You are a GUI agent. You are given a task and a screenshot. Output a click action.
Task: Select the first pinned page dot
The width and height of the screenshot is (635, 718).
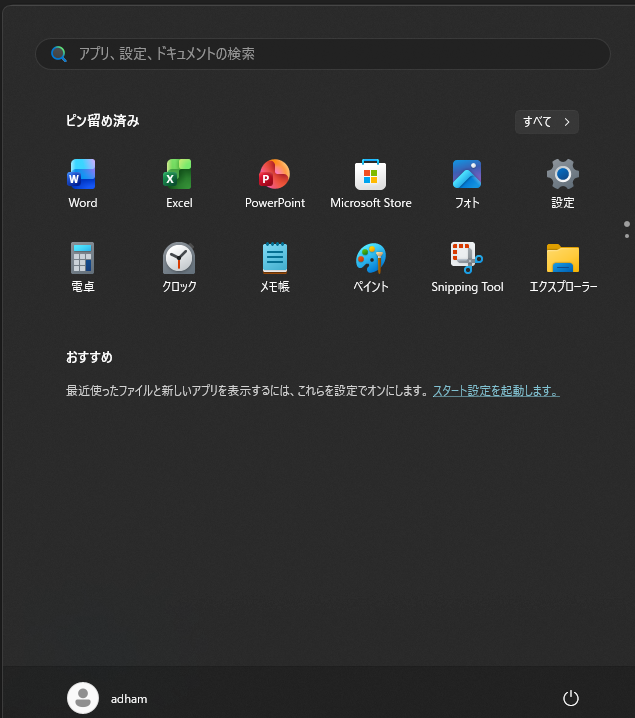(627, 224)
